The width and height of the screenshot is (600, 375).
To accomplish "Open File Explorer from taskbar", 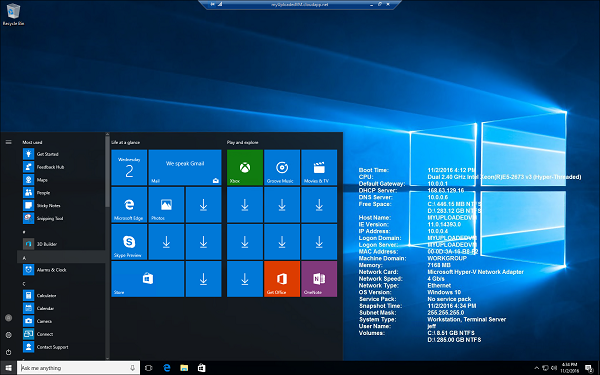I will point(184,368).
